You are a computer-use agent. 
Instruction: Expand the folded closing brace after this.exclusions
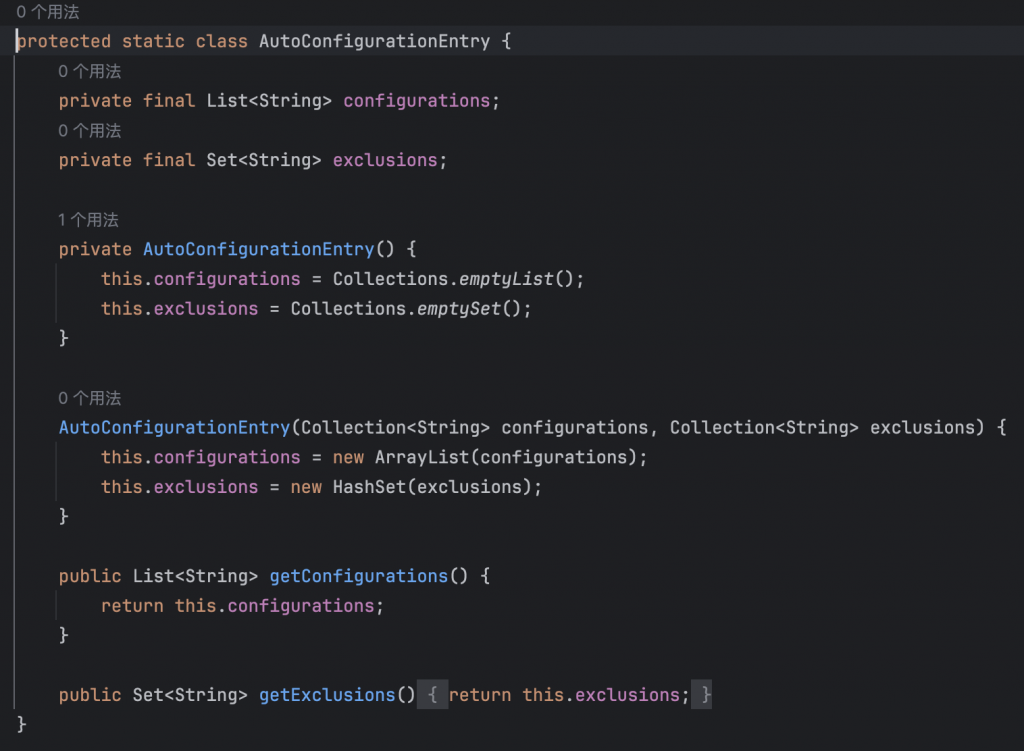click(x=705, y=695)
